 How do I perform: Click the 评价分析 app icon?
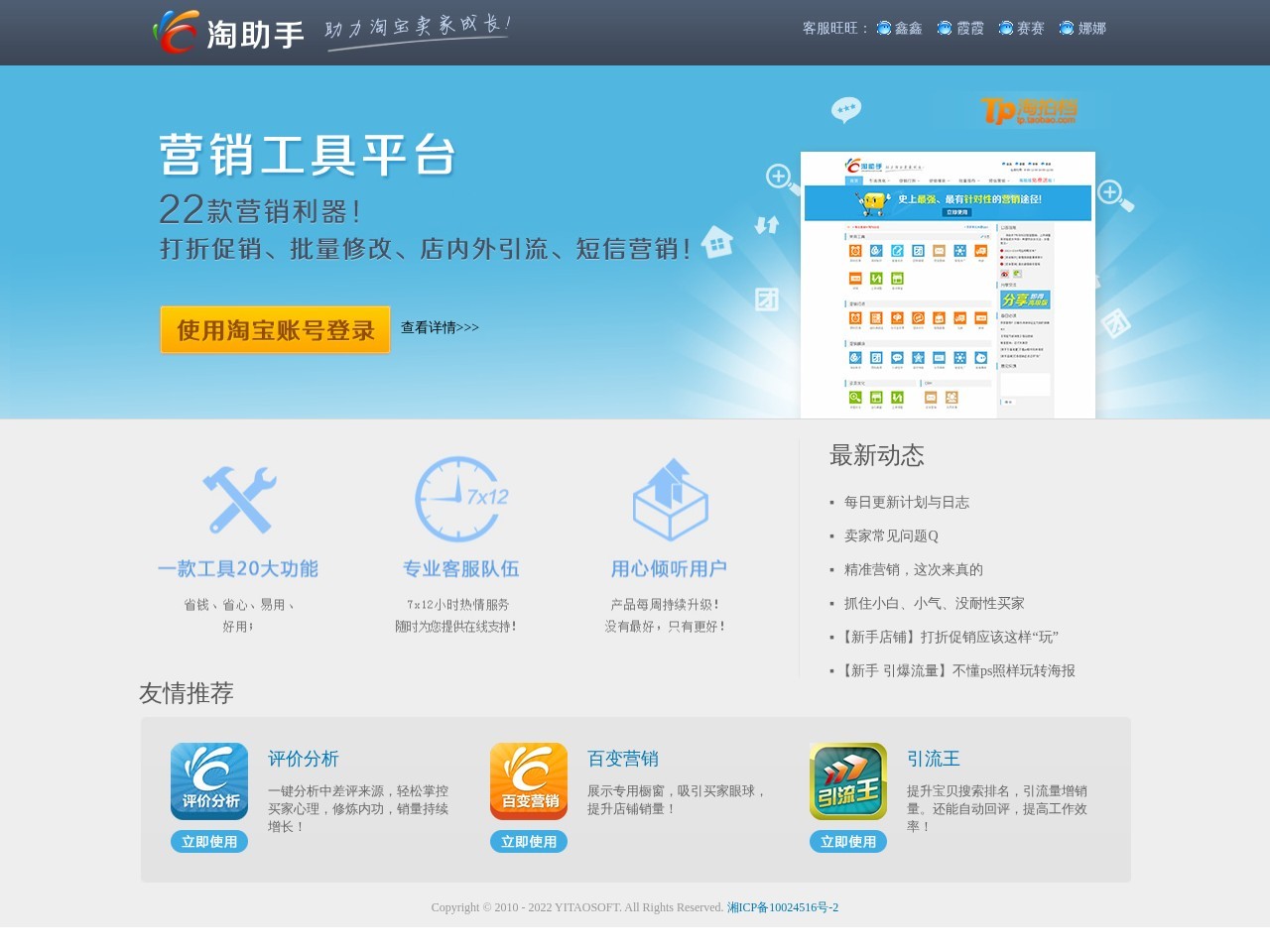[x=209, y=781]
